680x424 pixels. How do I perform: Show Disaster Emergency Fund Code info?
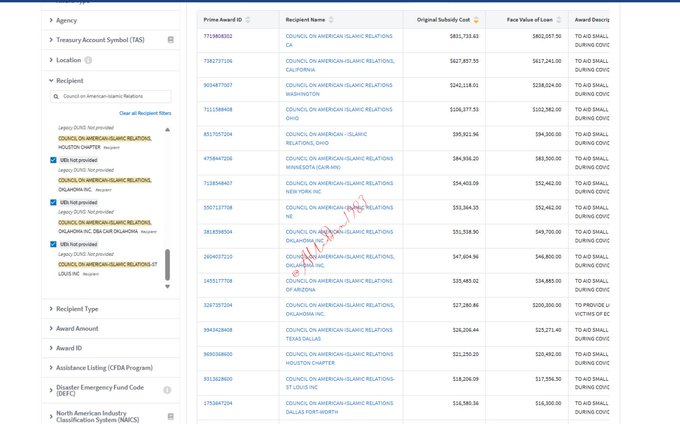click(168, 390)
